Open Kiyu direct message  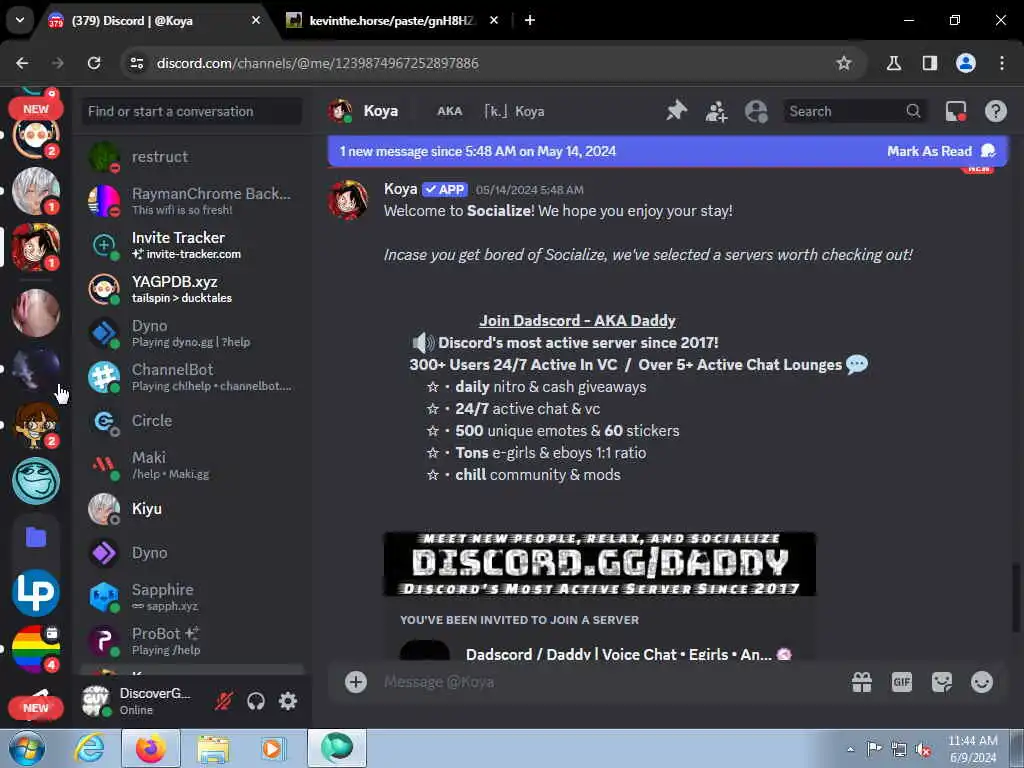coord(191,509)
